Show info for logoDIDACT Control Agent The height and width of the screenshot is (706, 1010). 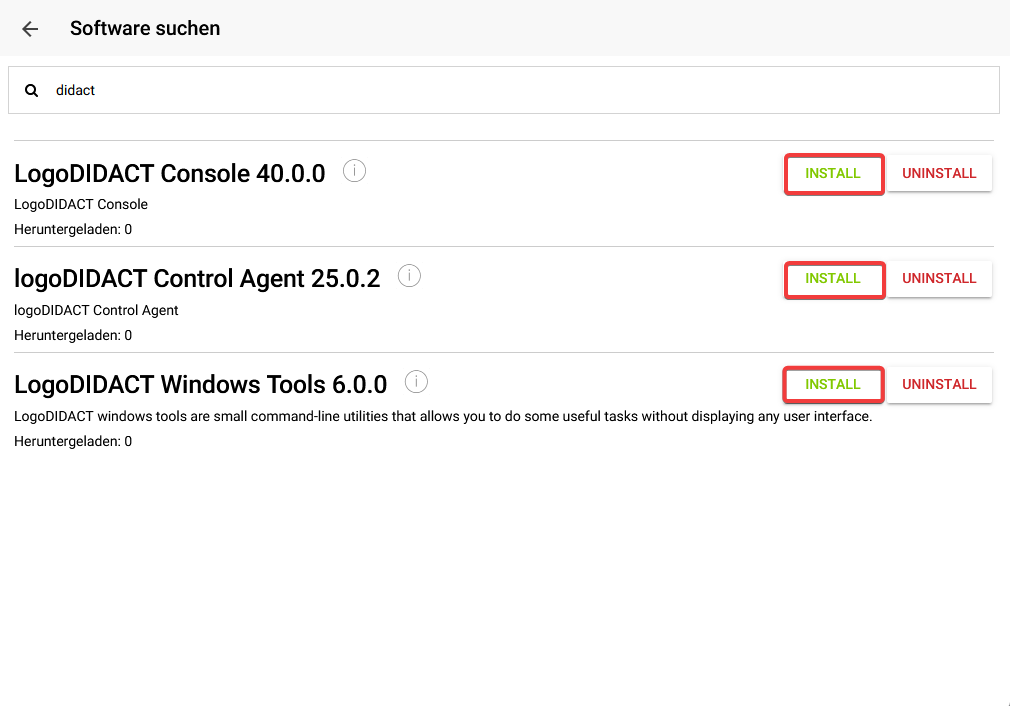[409, 276]
